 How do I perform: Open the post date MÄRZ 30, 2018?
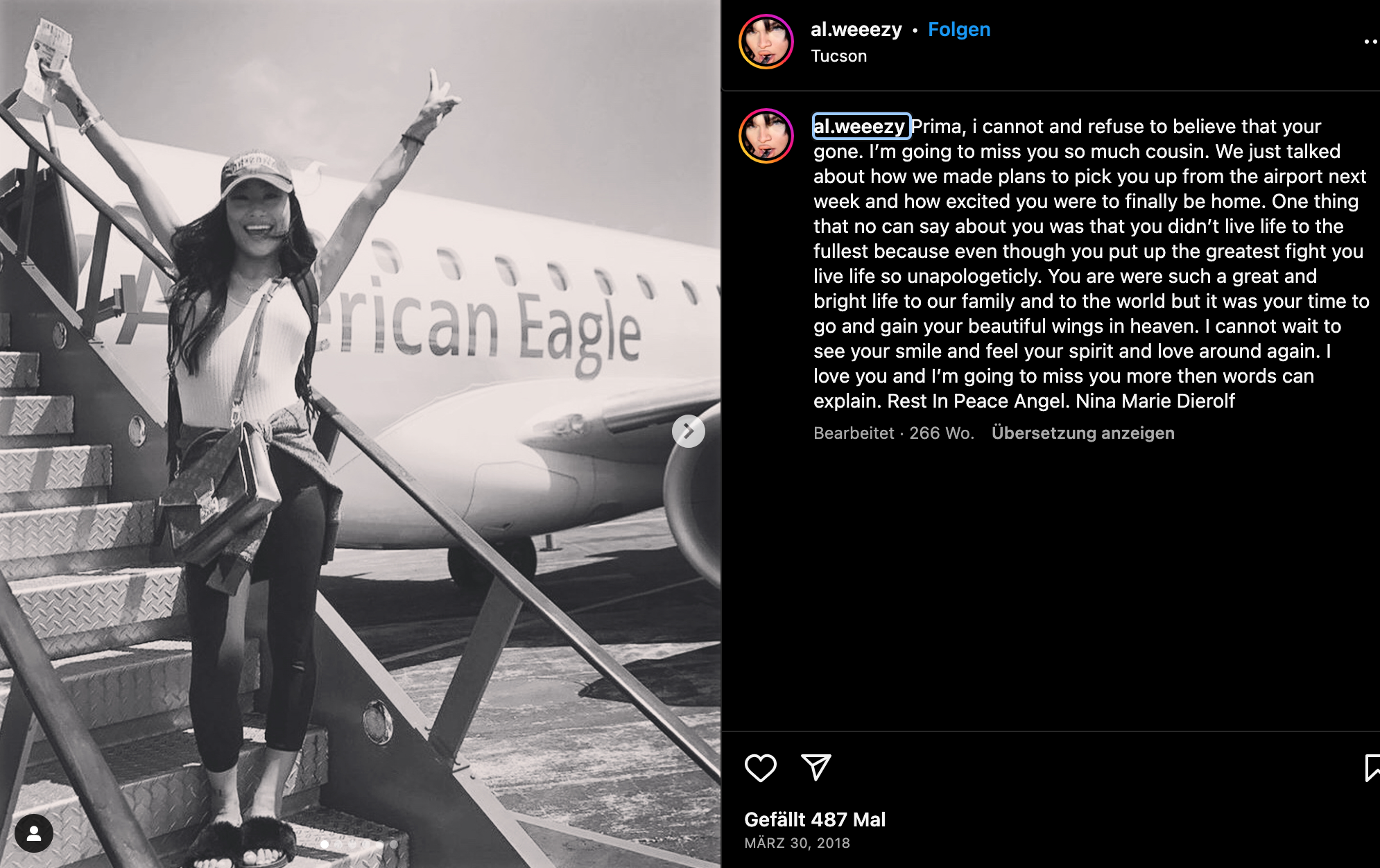click(797, 843)
